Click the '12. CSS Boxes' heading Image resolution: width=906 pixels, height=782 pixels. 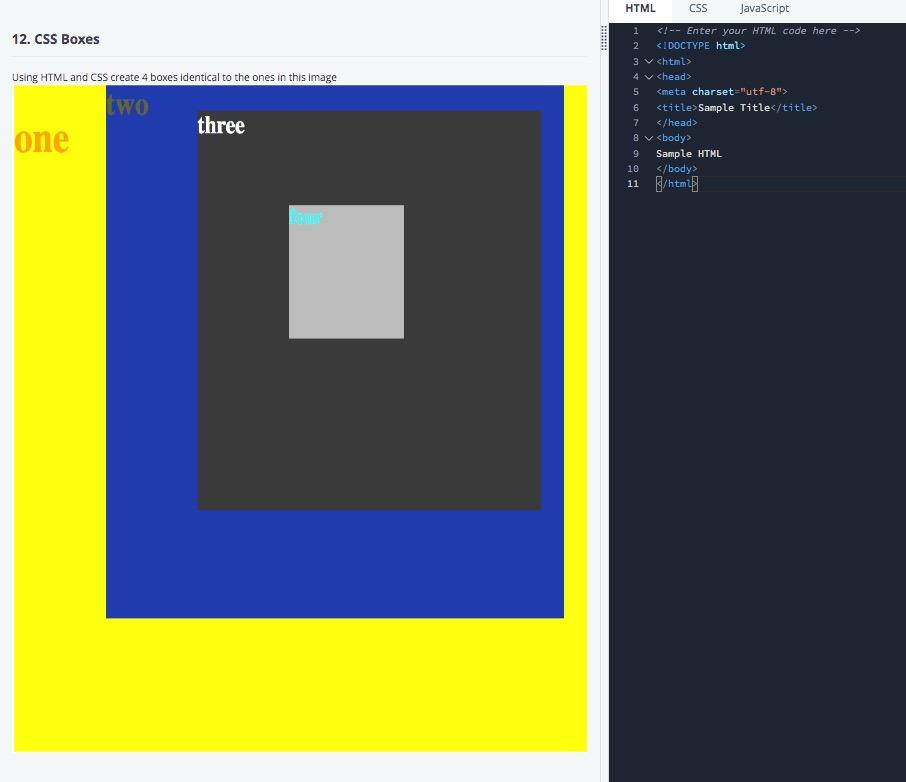(55, 39)
